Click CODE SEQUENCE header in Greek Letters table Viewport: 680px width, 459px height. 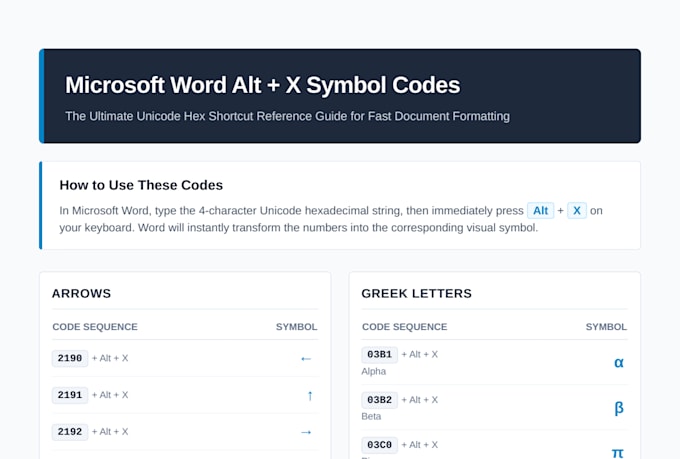[405, 327]
